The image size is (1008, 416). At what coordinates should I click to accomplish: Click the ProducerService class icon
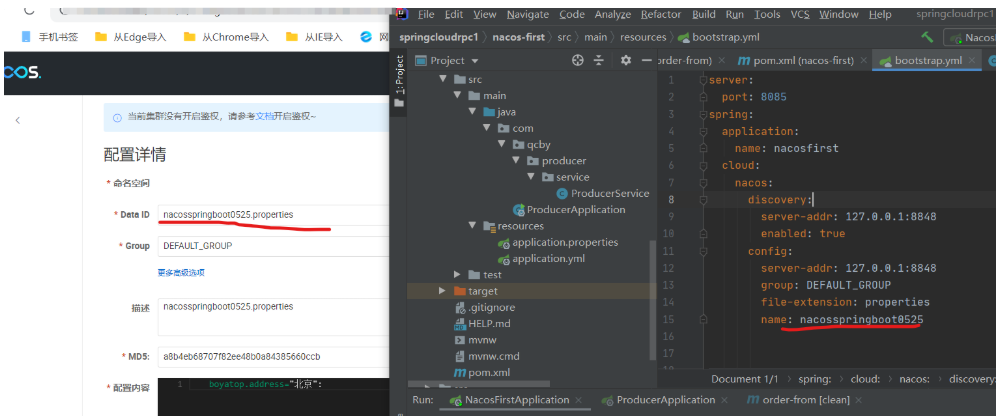pos(562,194)
